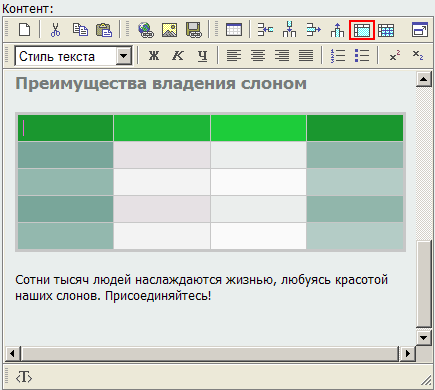Click horizontal scrollbar right arrow
This screenshot has height=390, width=435.
[x=407, y=353]
